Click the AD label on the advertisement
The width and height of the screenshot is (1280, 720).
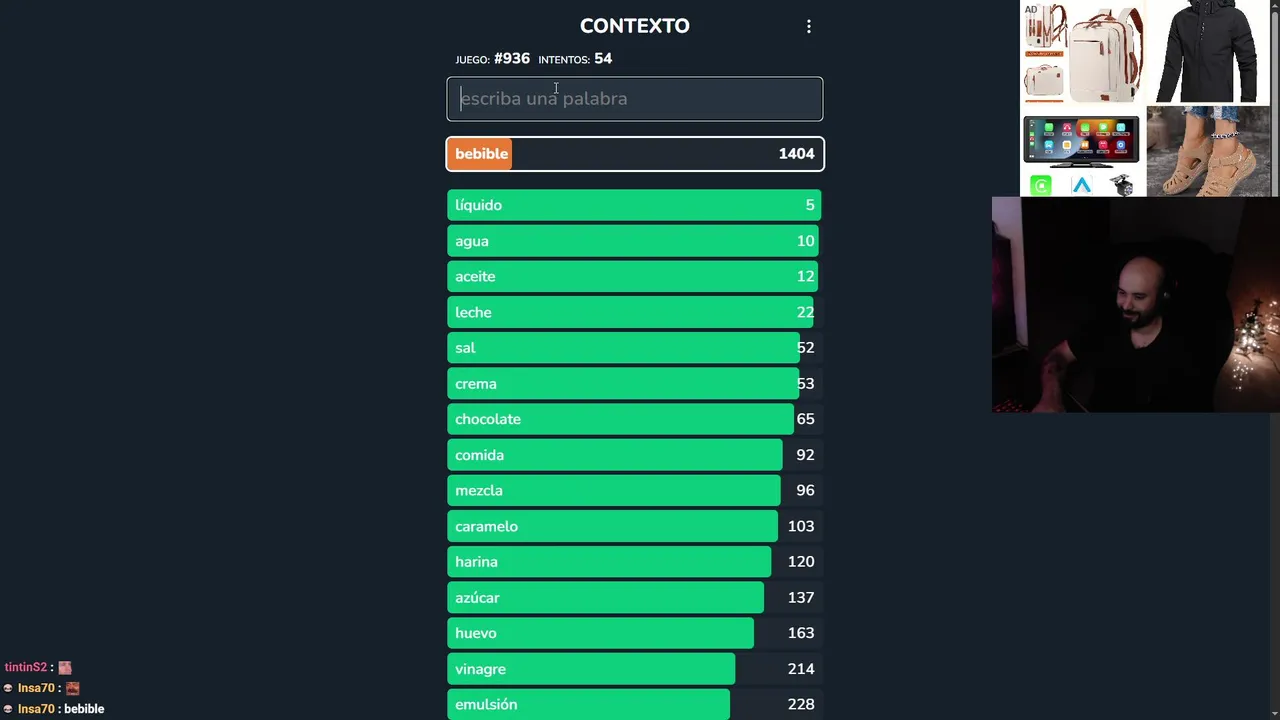point(1031,10)
